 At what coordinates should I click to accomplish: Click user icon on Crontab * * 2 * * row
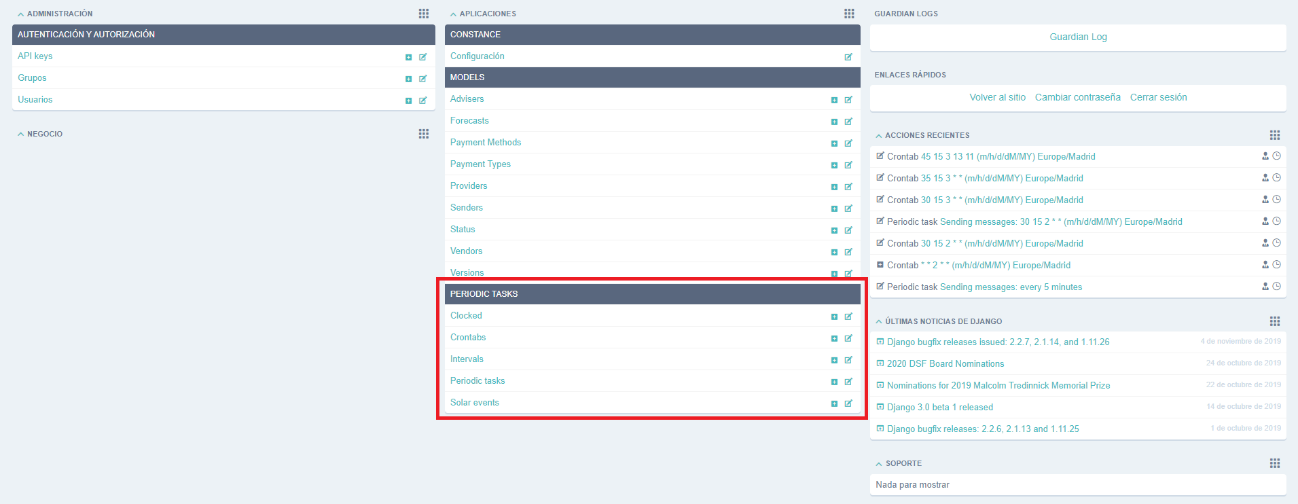(1265, 265)
